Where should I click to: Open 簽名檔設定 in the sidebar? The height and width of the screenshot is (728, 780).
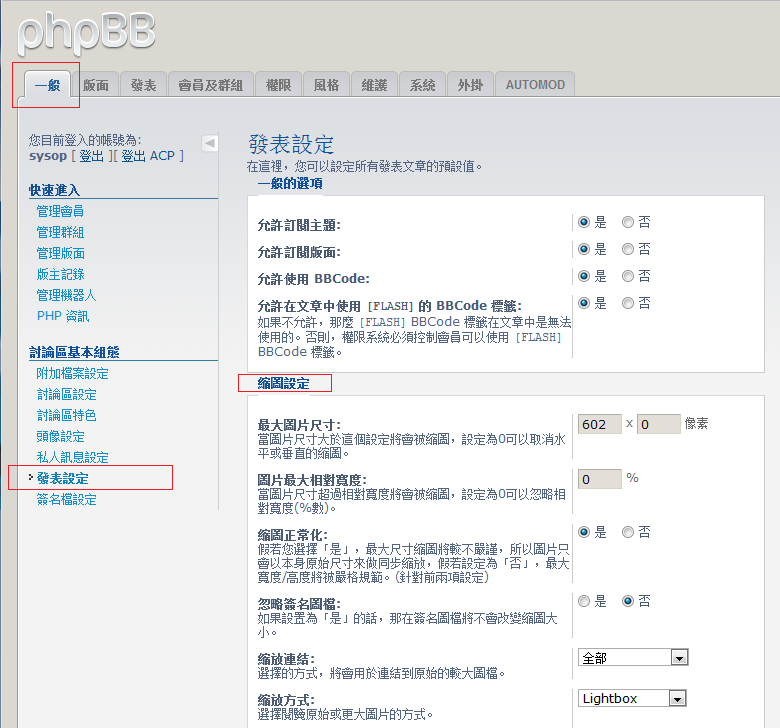(67, 499)
